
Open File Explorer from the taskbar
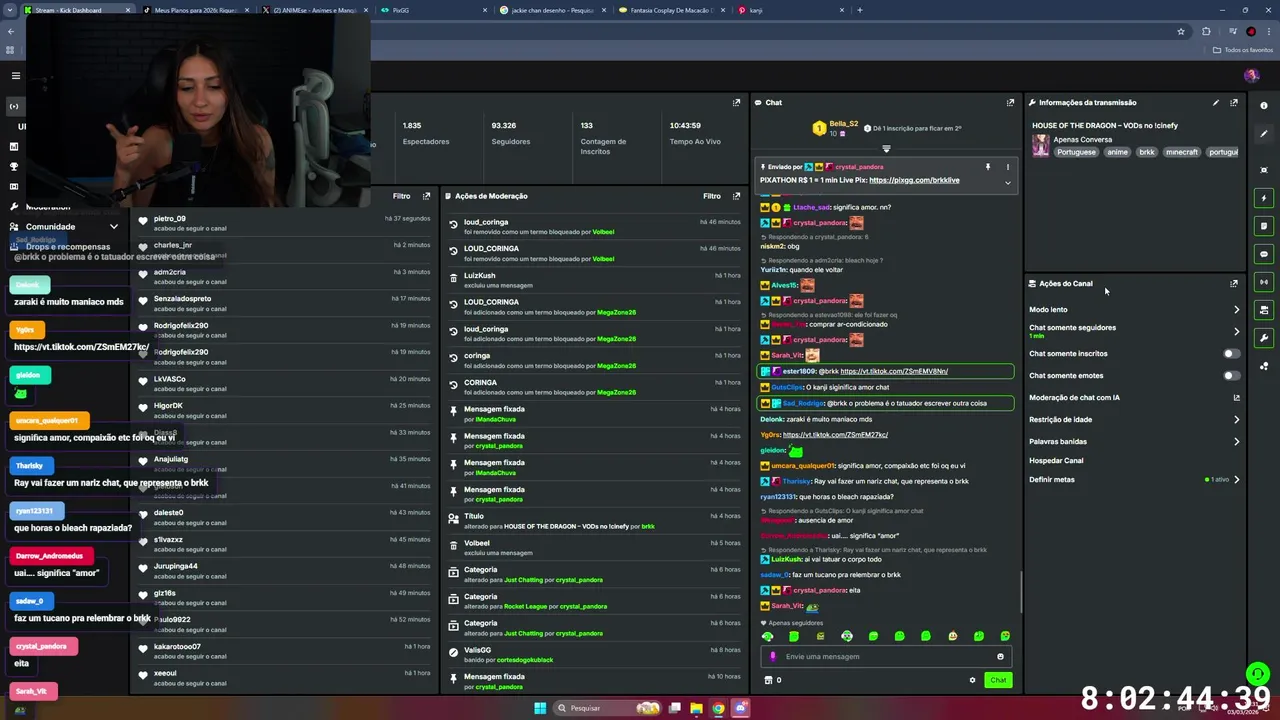(x=696, y=708)
